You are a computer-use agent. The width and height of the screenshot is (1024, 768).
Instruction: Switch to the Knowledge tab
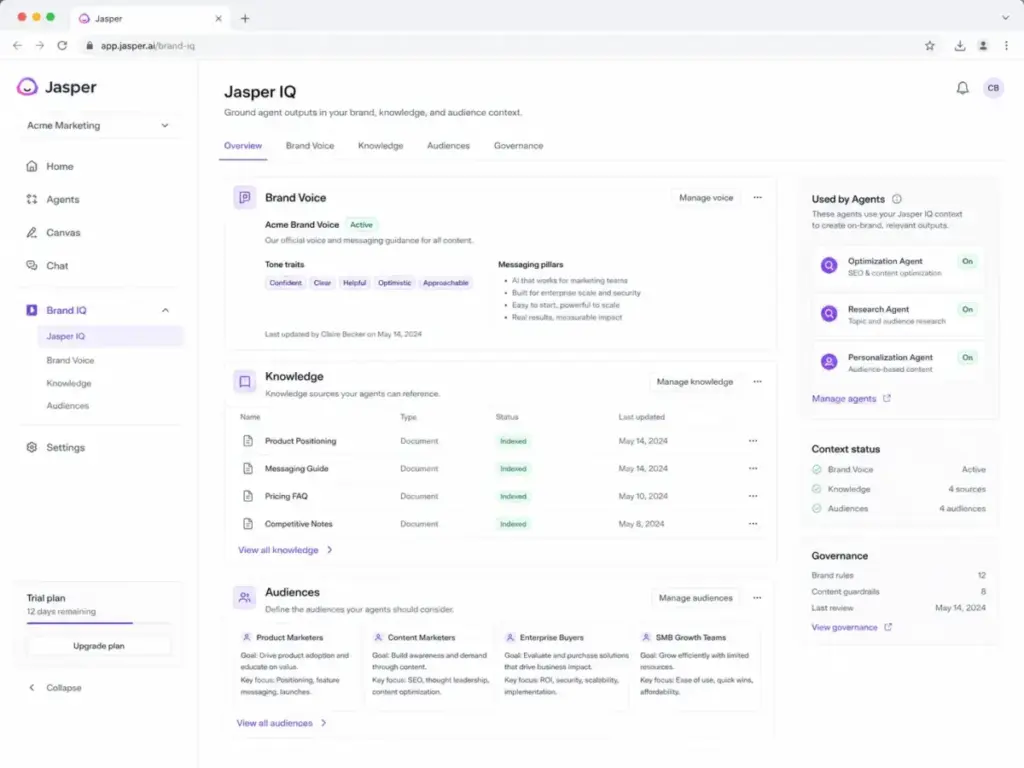(380, 146)
